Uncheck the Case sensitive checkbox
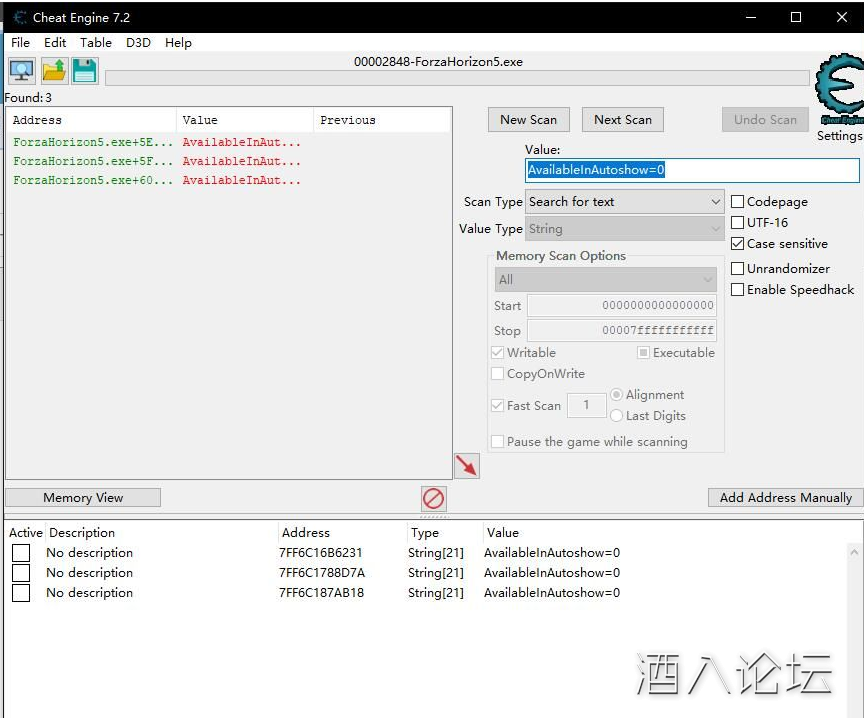The width and height of the screenshot is (864, 718). click(737, 244)
